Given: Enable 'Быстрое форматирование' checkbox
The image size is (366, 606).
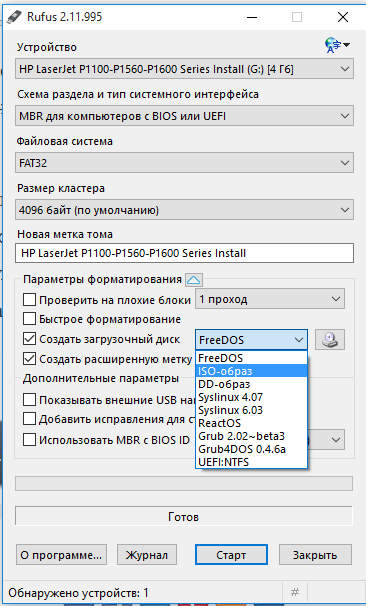Looking at the screenshot, I should point(29,319).
